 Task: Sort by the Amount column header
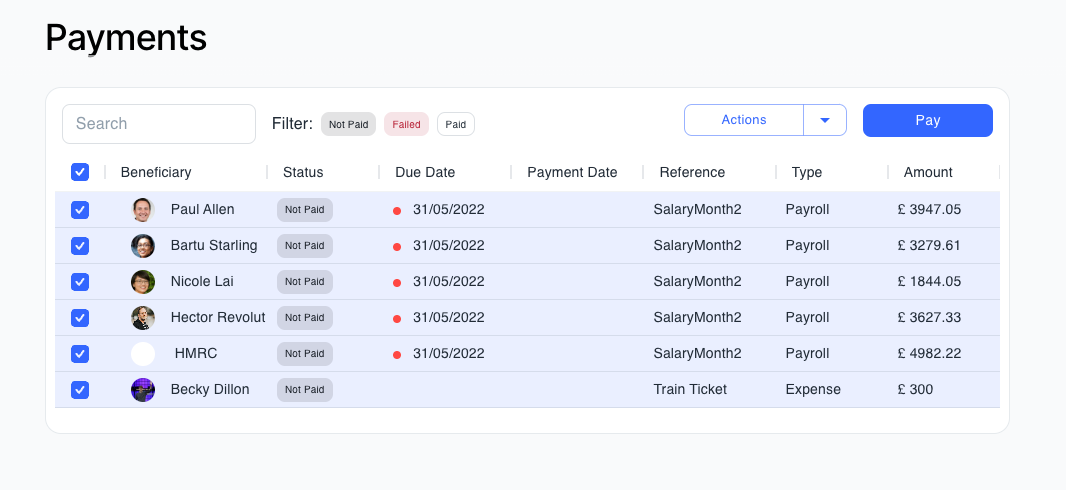[928, 172]
